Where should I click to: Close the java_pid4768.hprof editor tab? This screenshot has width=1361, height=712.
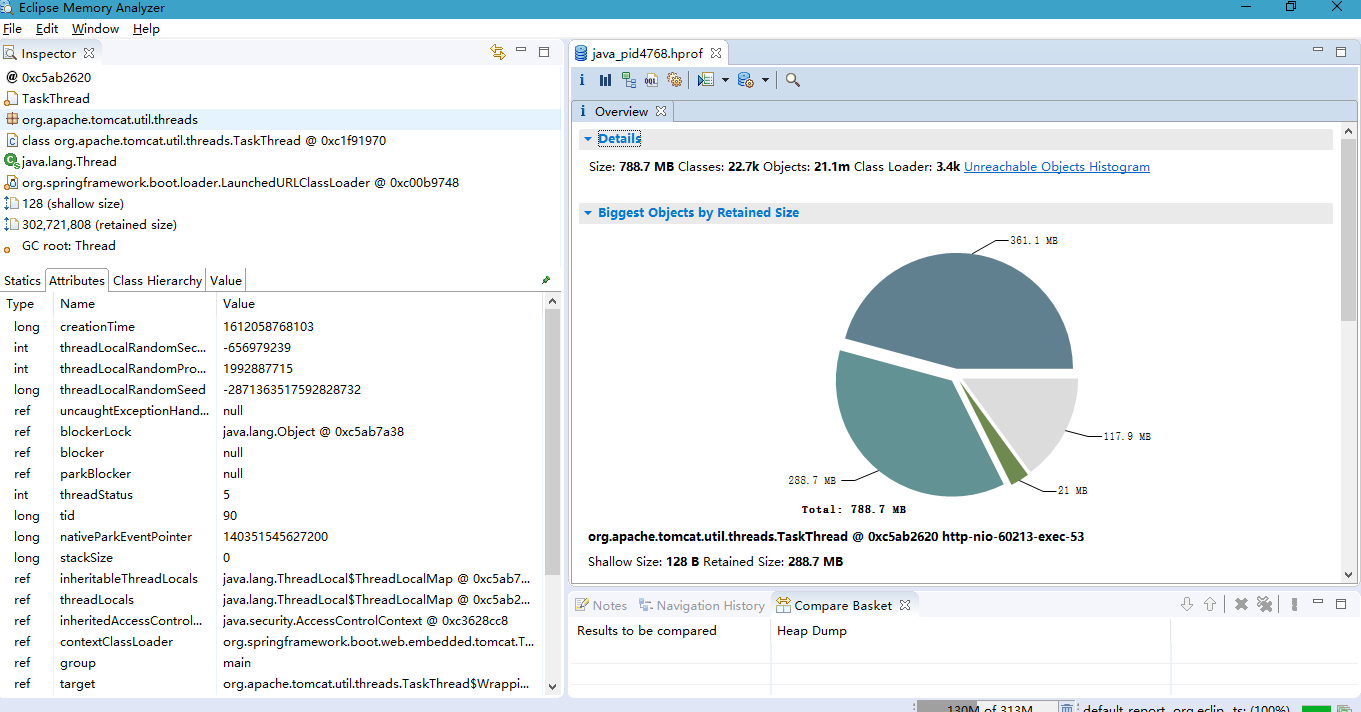click(x=715, y=53)
